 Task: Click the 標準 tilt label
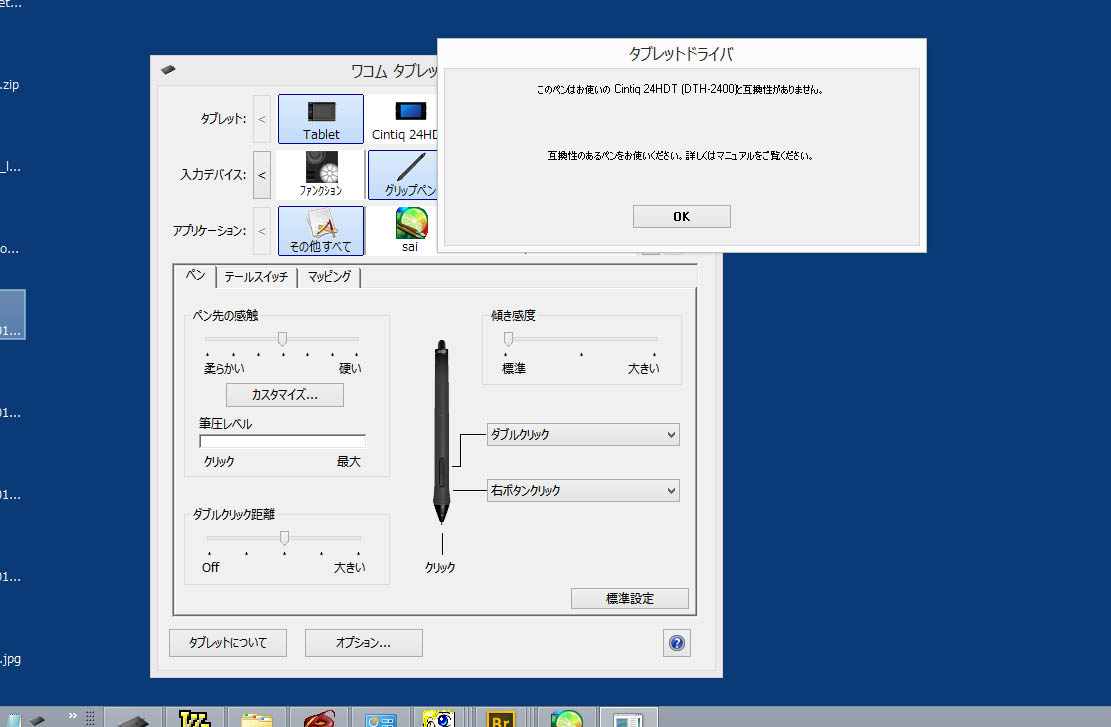coord(514,368)
